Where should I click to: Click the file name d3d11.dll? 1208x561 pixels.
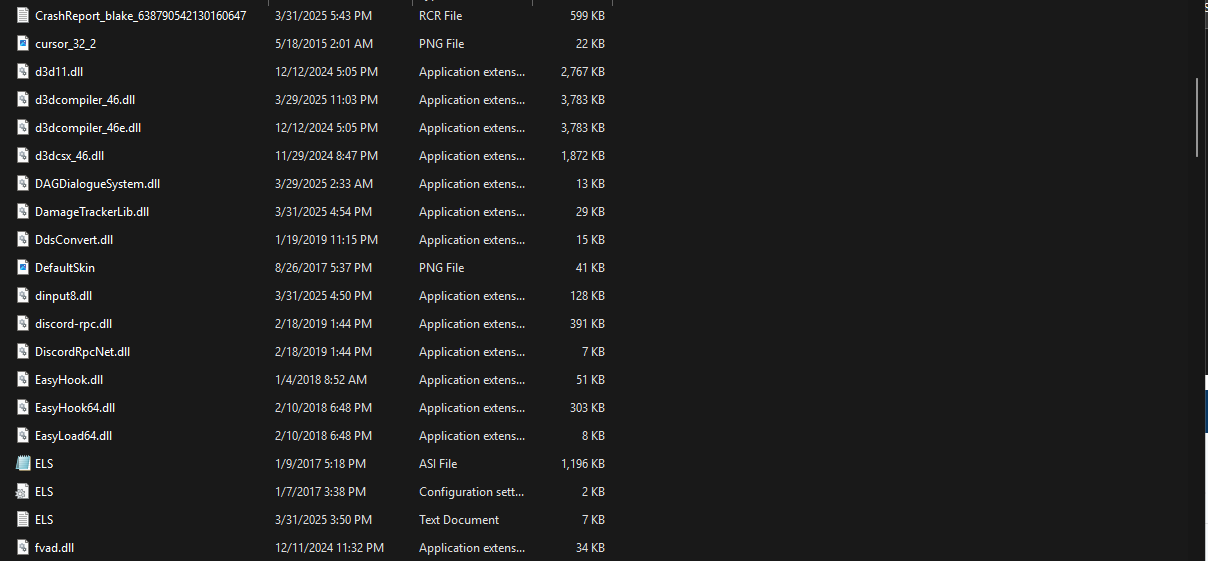[x=60, y=72]
